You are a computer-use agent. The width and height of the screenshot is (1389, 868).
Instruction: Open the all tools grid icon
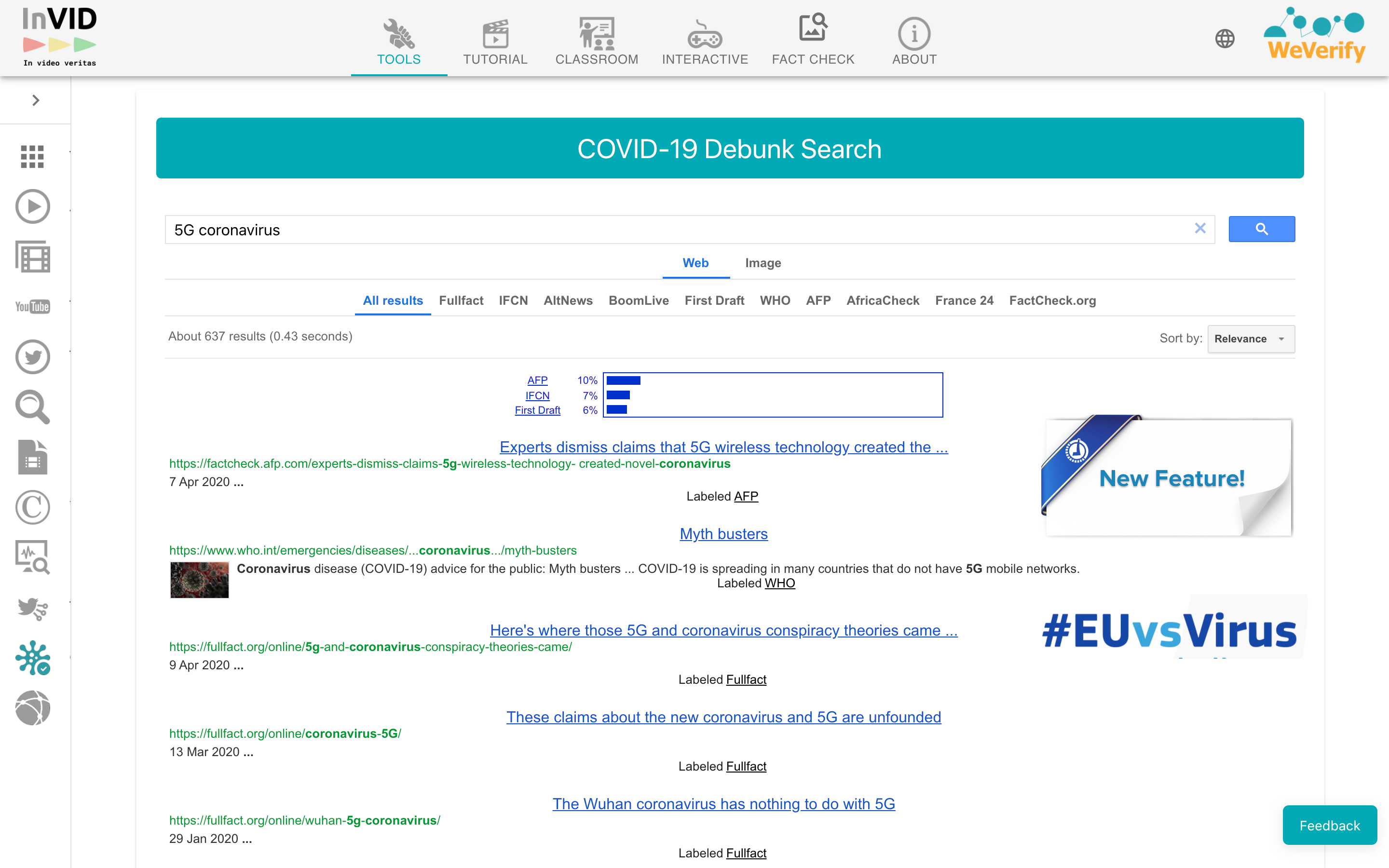33,156
